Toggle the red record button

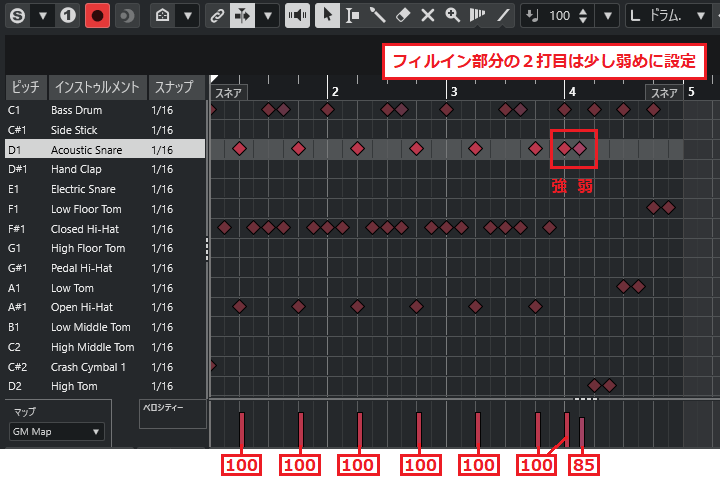(x=97, y=16)
